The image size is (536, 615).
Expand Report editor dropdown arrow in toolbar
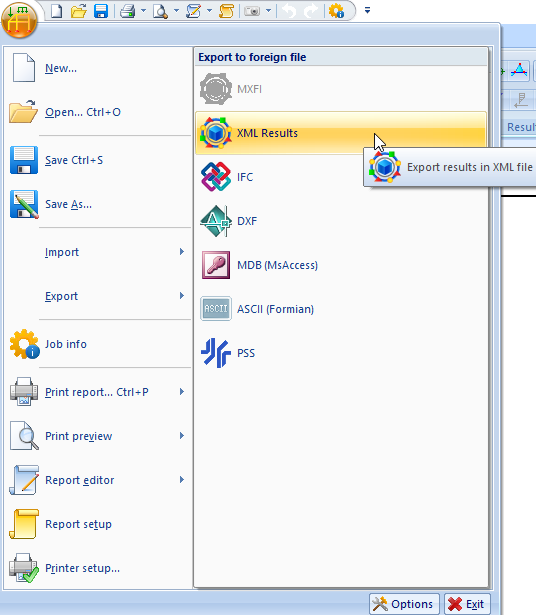(209, 11)
